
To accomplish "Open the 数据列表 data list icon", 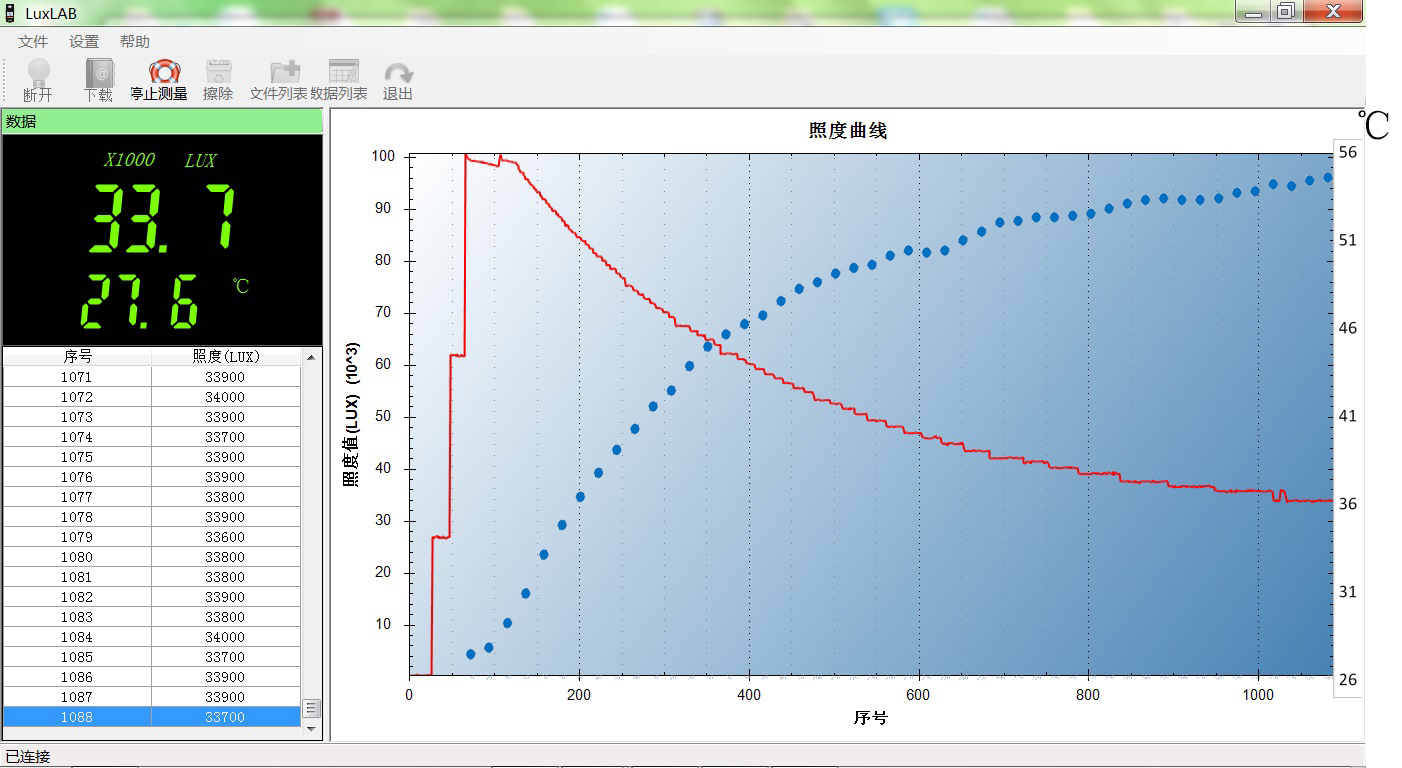I will 343,72.
